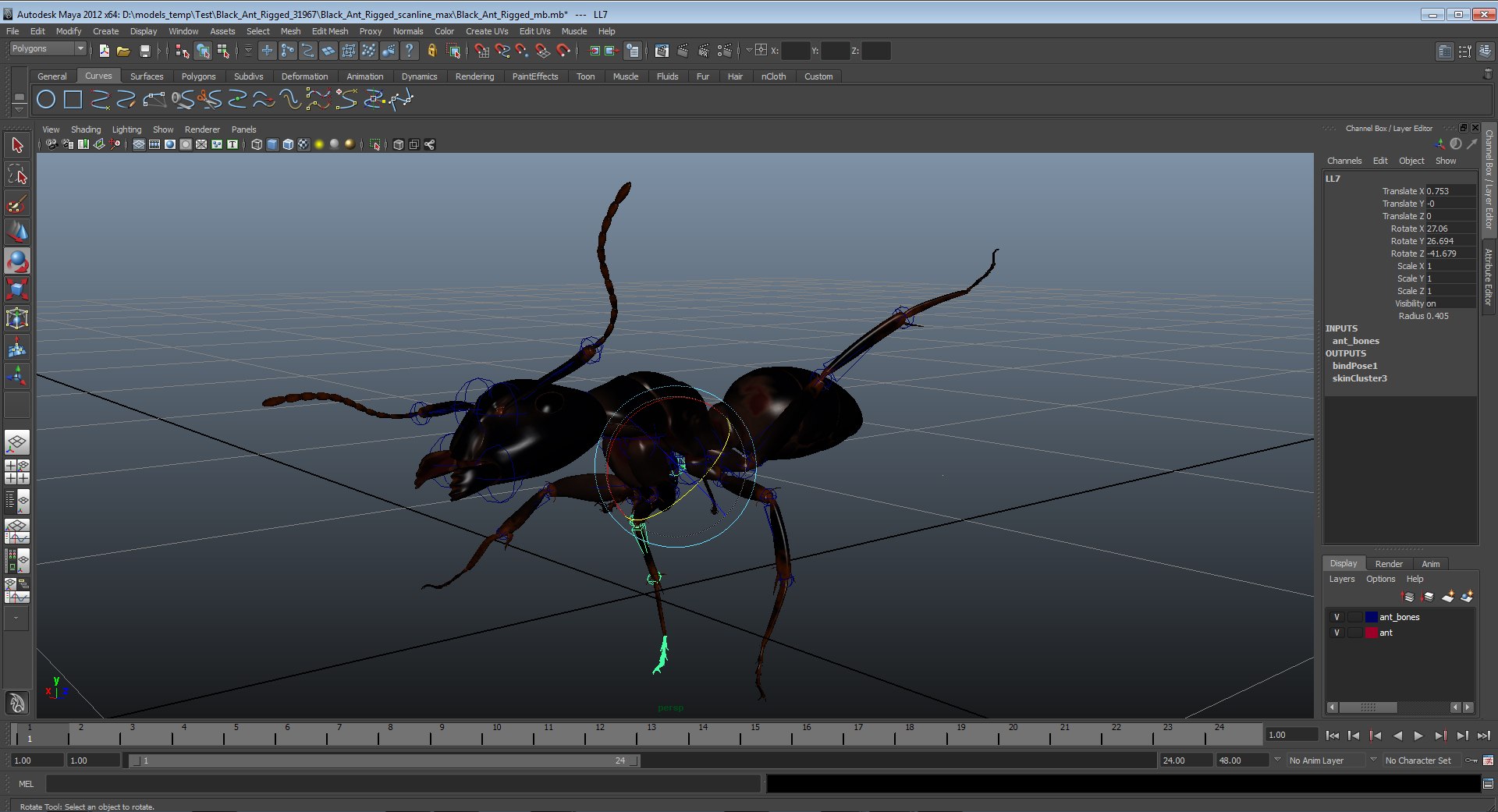Click the wireframe cube viewport icon
1498x812 pixels.
[x=256, y=144]
